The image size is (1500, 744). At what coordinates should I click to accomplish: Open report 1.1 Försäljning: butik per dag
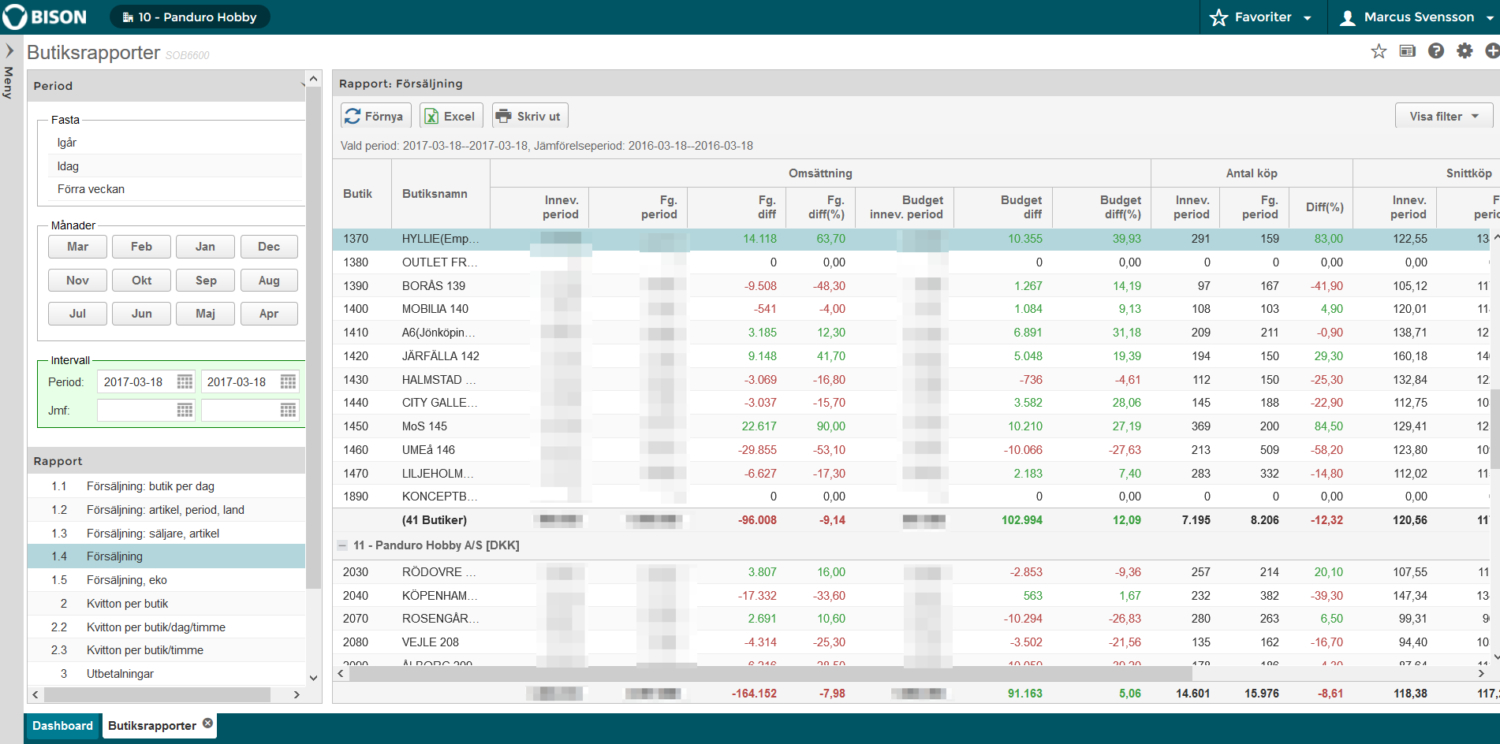coord(166,486)
